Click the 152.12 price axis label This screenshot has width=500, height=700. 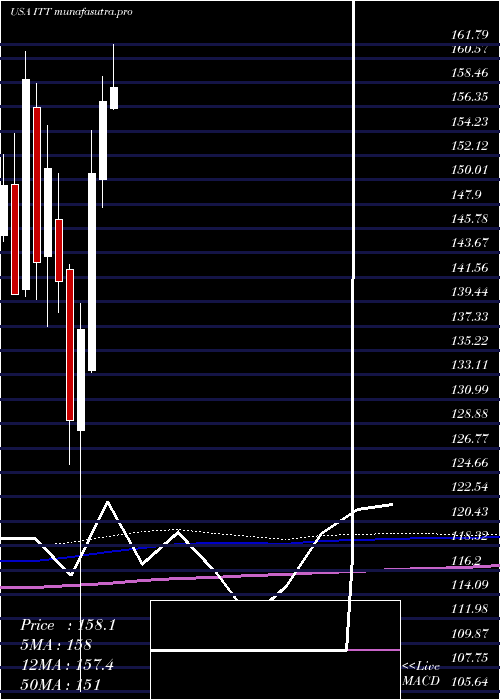pyautogui.click(x=468, y=146)
